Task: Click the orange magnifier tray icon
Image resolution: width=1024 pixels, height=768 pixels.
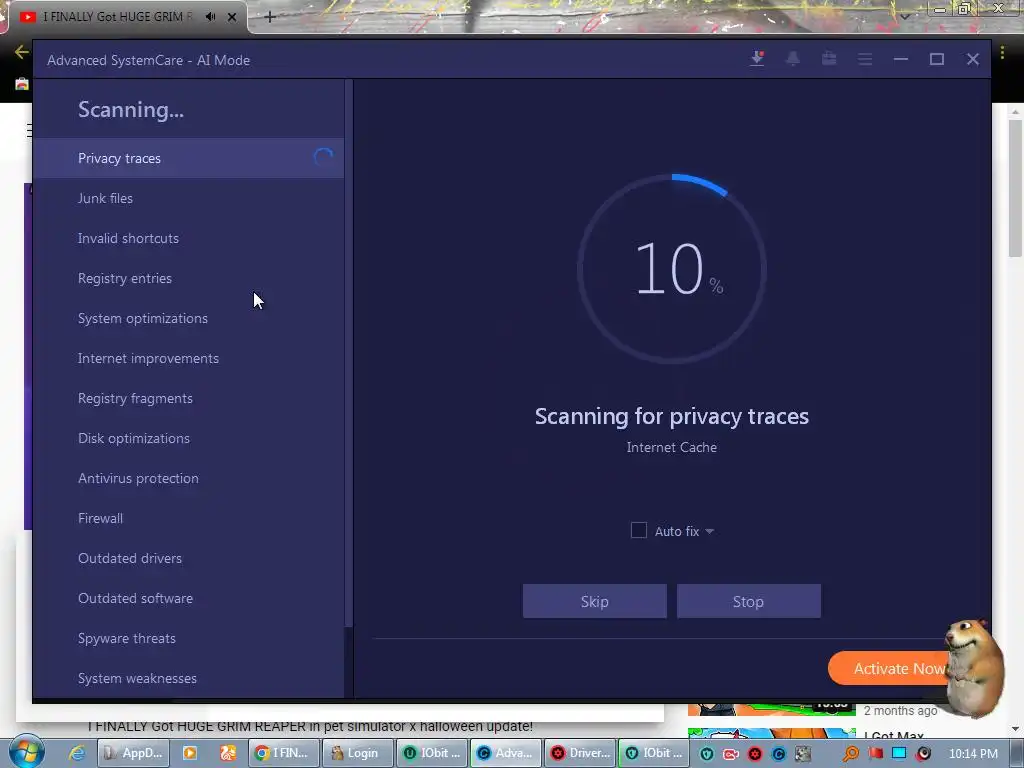Action: pos(851,754)
